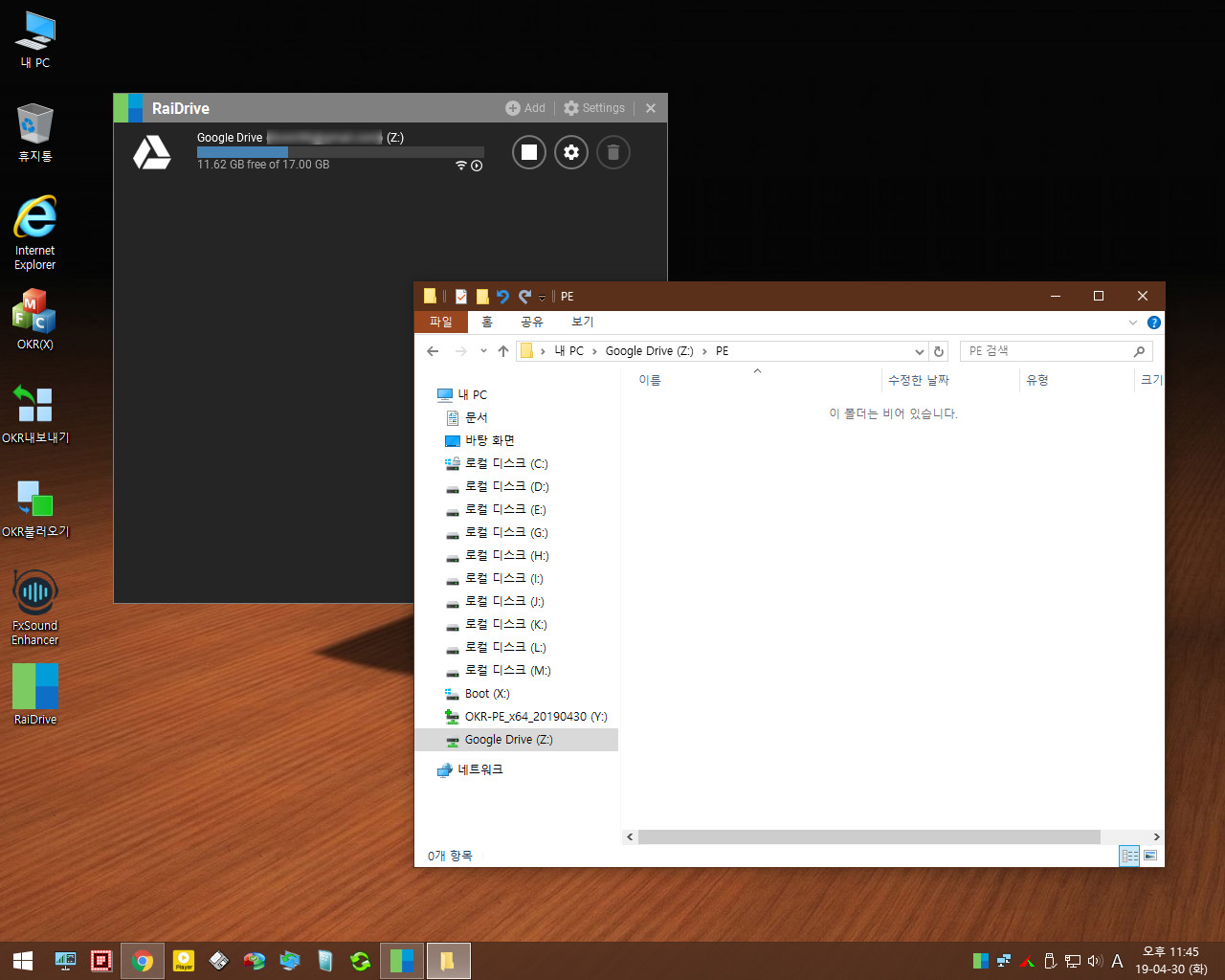Select Google Drive (Z:) in tree
Image resolution: width=1225 pixels, height=980 pixels.
tap(517, 740)
